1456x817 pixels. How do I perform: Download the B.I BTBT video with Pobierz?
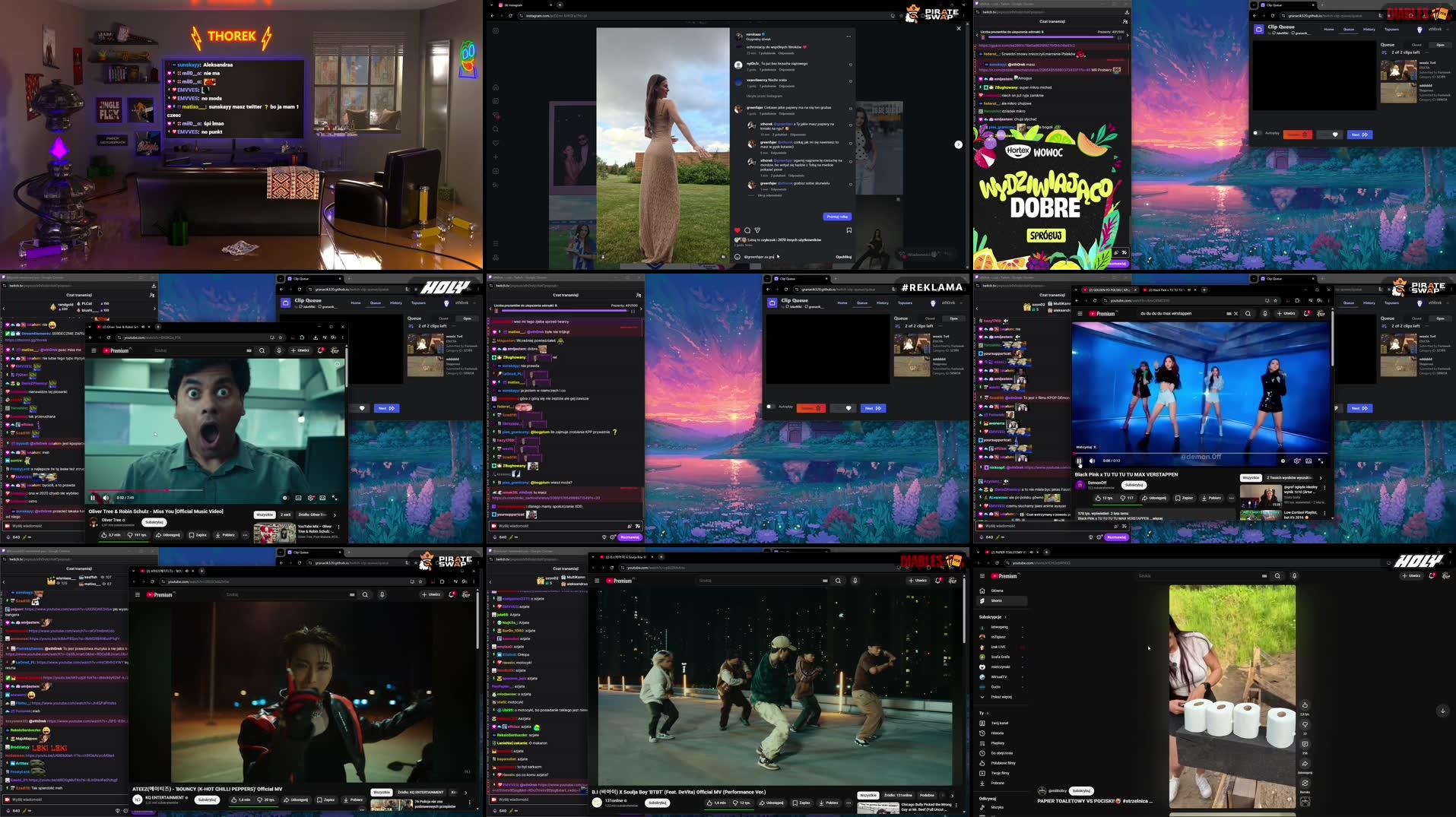point(829,803)
